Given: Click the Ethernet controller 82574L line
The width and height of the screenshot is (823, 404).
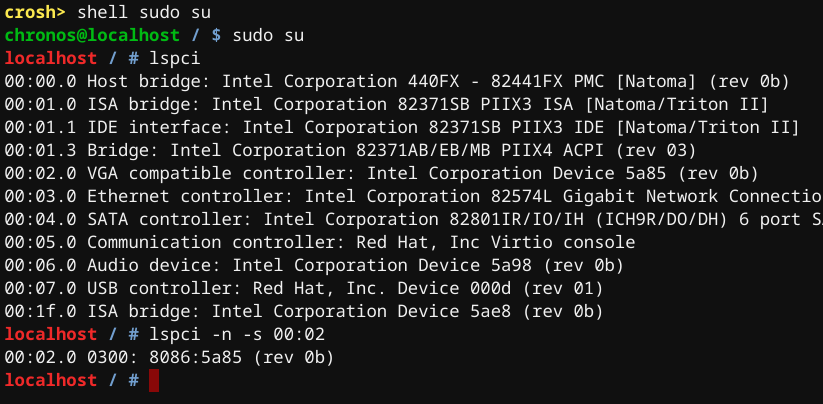Looking at the screenshot, I should click(x=414, y=196).
